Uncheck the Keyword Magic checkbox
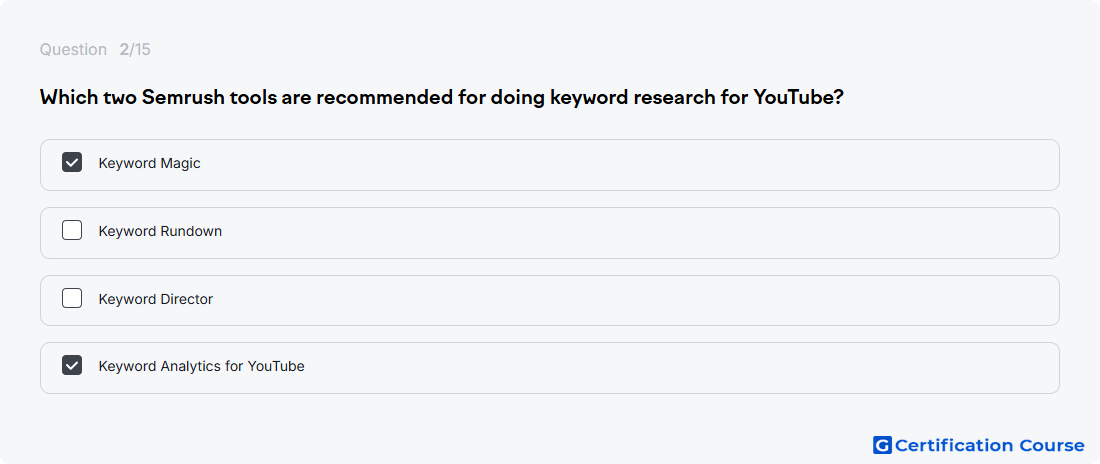This screenshot has width=1100, height=464. [72, 162]
